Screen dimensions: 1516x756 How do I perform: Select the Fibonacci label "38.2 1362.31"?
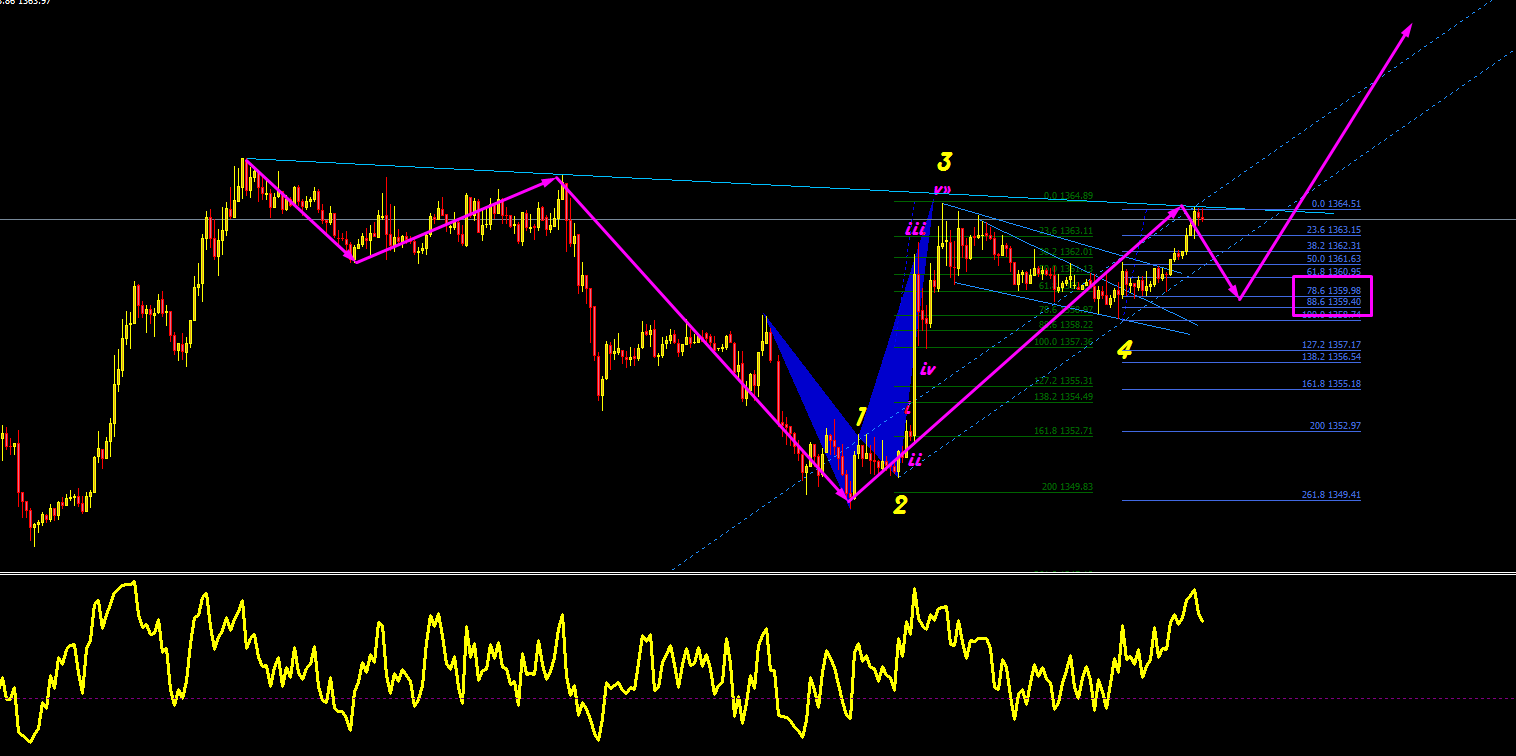(x=1334, y=246)
